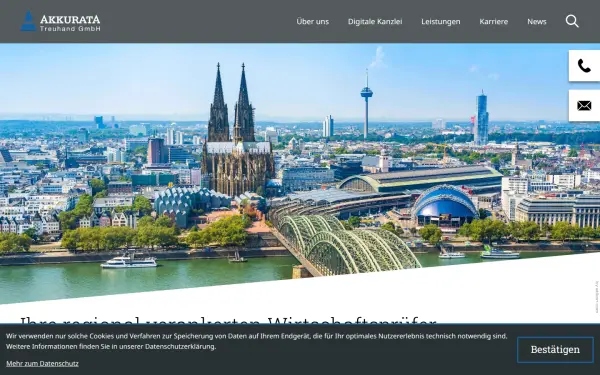Open the search magnifier icon
This screenshot has height=375, width=600.
(572, 21)
